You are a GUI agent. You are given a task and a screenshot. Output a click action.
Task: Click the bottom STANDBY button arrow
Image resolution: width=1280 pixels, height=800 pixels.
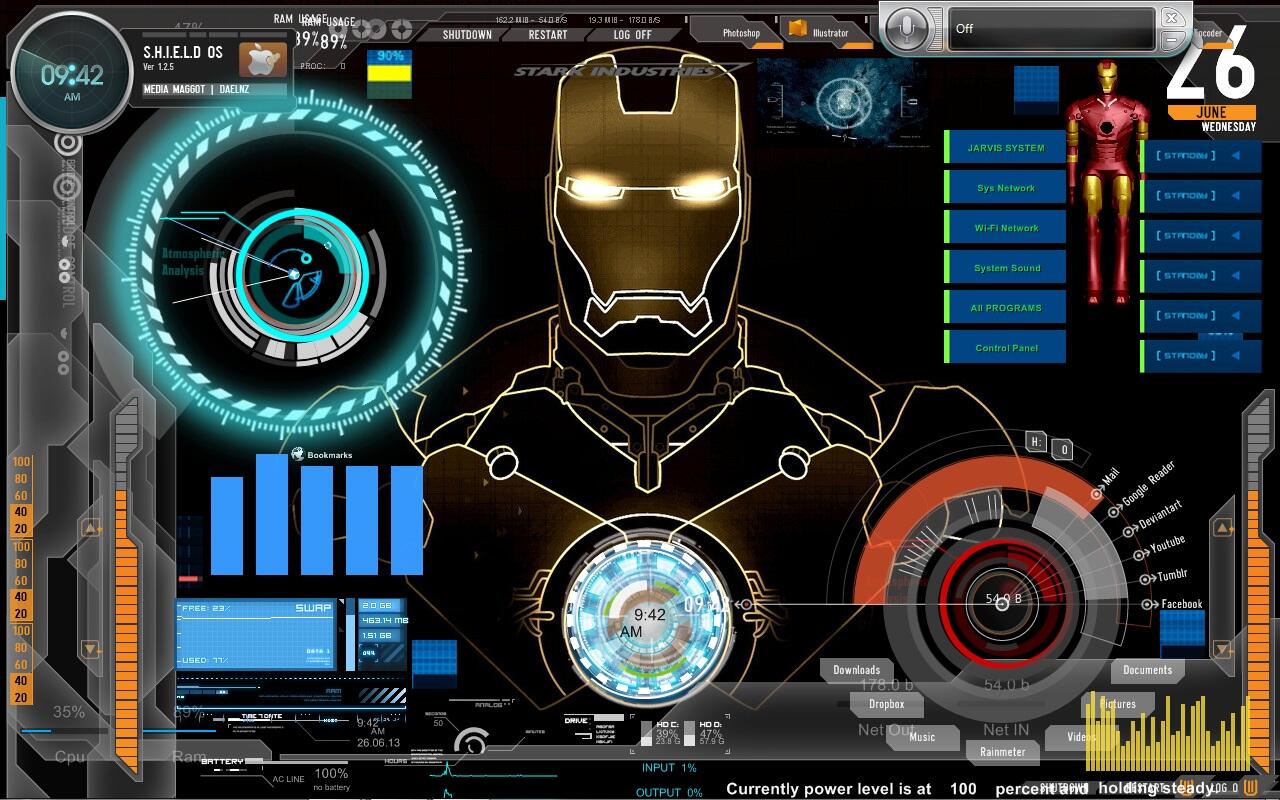[x=1235, y=356]
